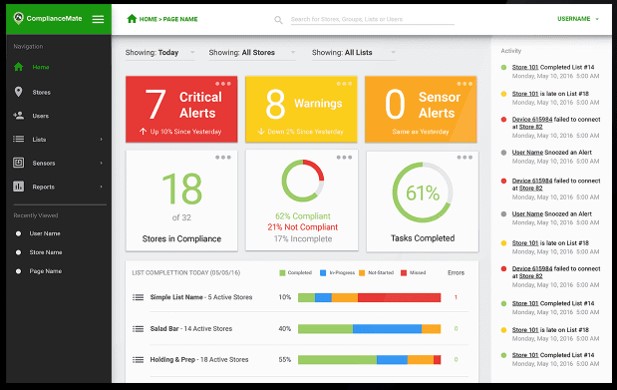617x390 pixels.
Task: Expand the Lists submenu chevron
Action: (x=101, y=139)
